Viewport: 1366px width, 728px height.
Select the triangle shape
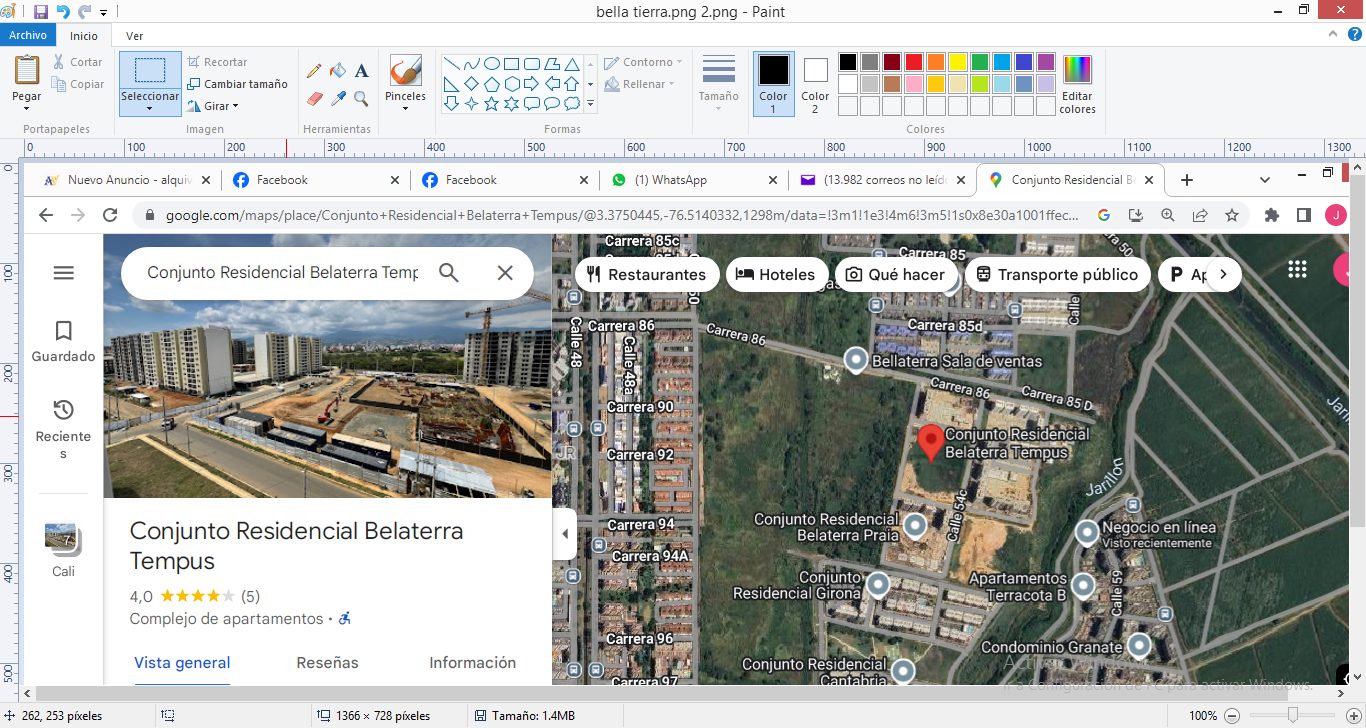click(571, 63)
